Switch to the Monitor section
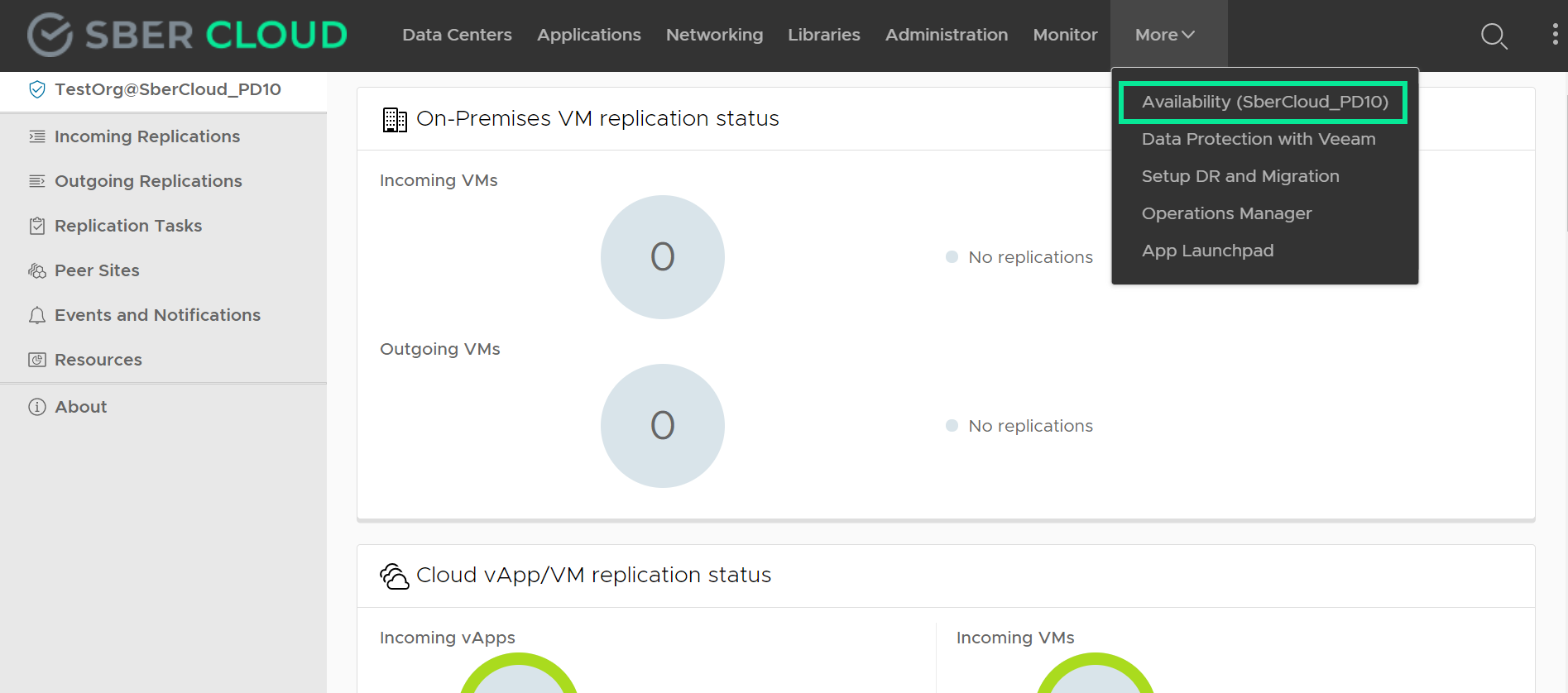The height and width of the screenshot is (693, 1568). [1065, 35]
